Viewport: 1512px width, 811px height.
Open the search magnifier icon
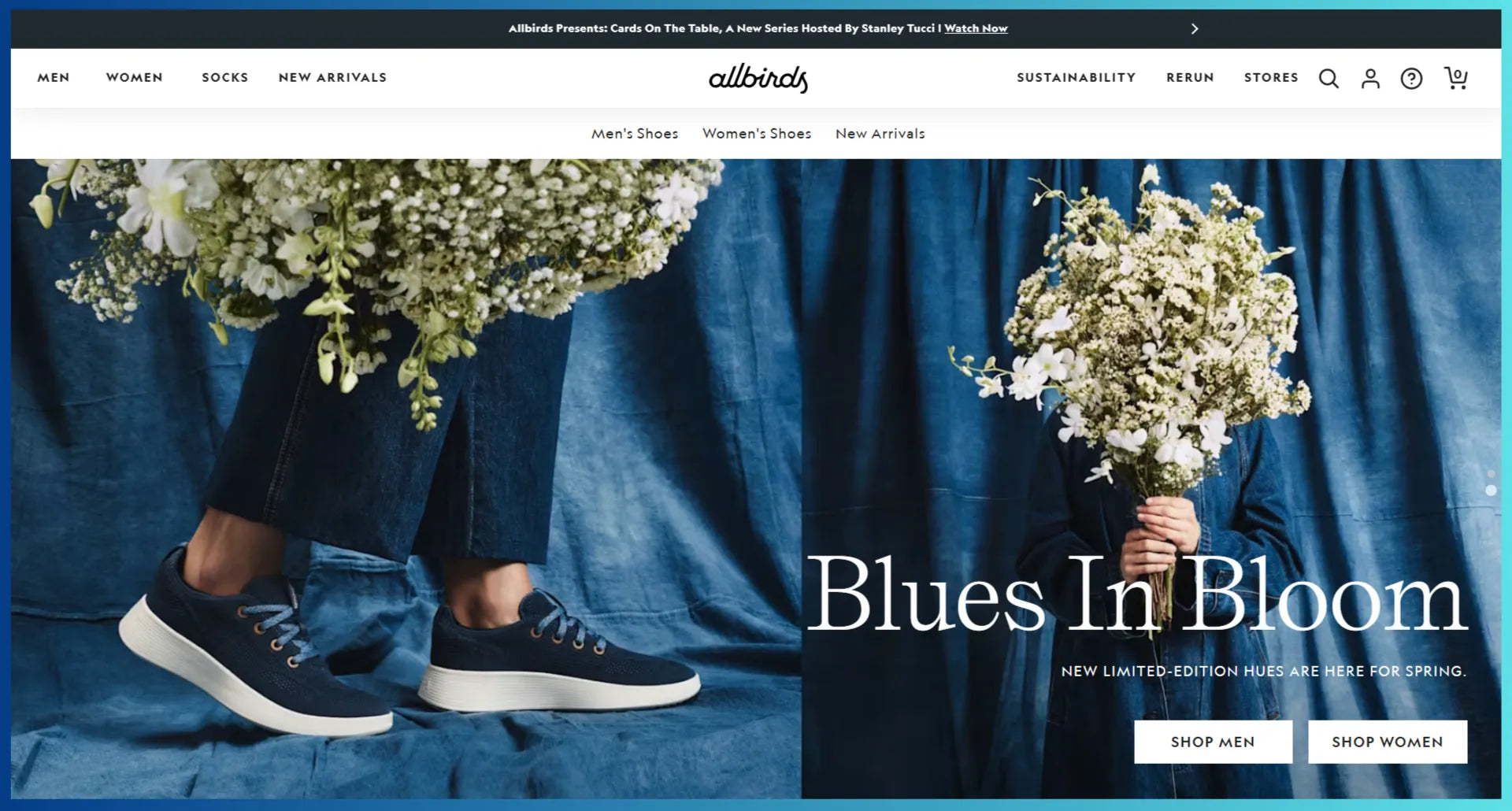[x=1329, y=78]
